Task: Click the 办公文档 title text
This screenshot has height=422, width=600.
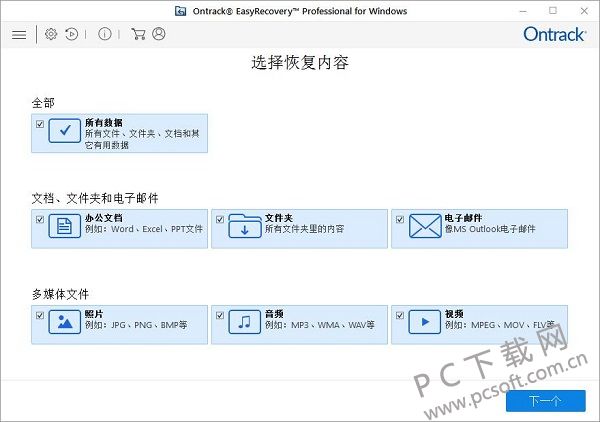Action: [104, 218]
